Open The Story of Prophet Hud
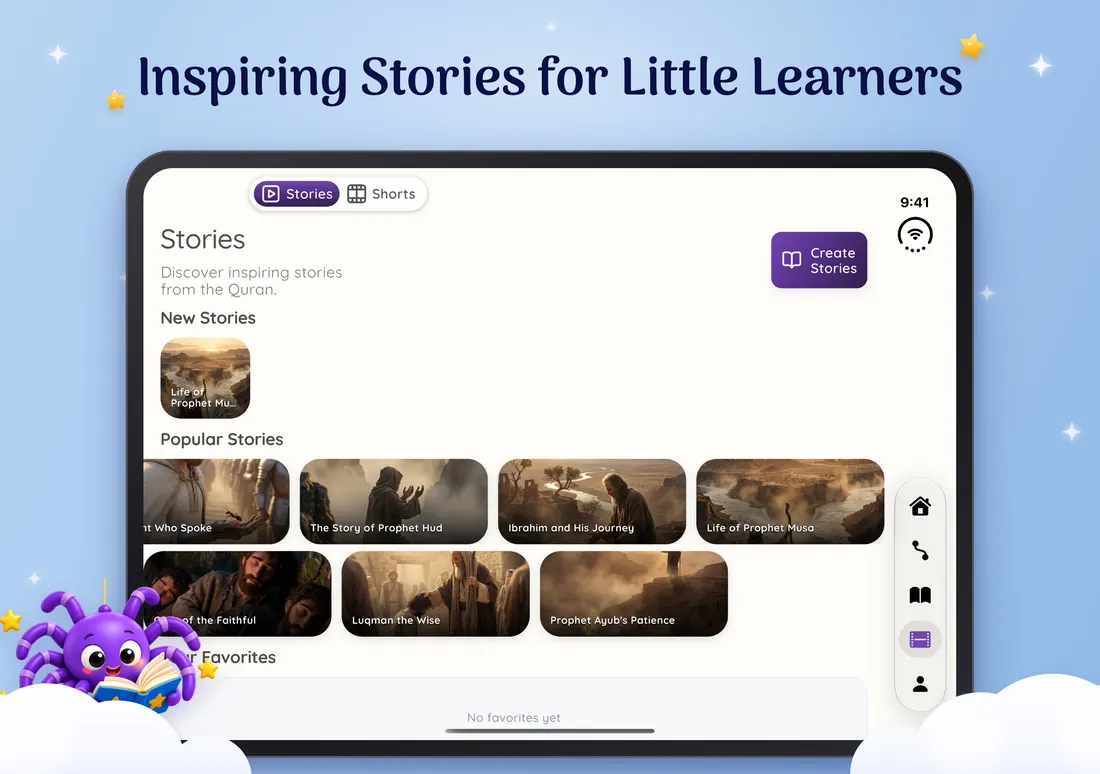 click(x=394, y=501)
